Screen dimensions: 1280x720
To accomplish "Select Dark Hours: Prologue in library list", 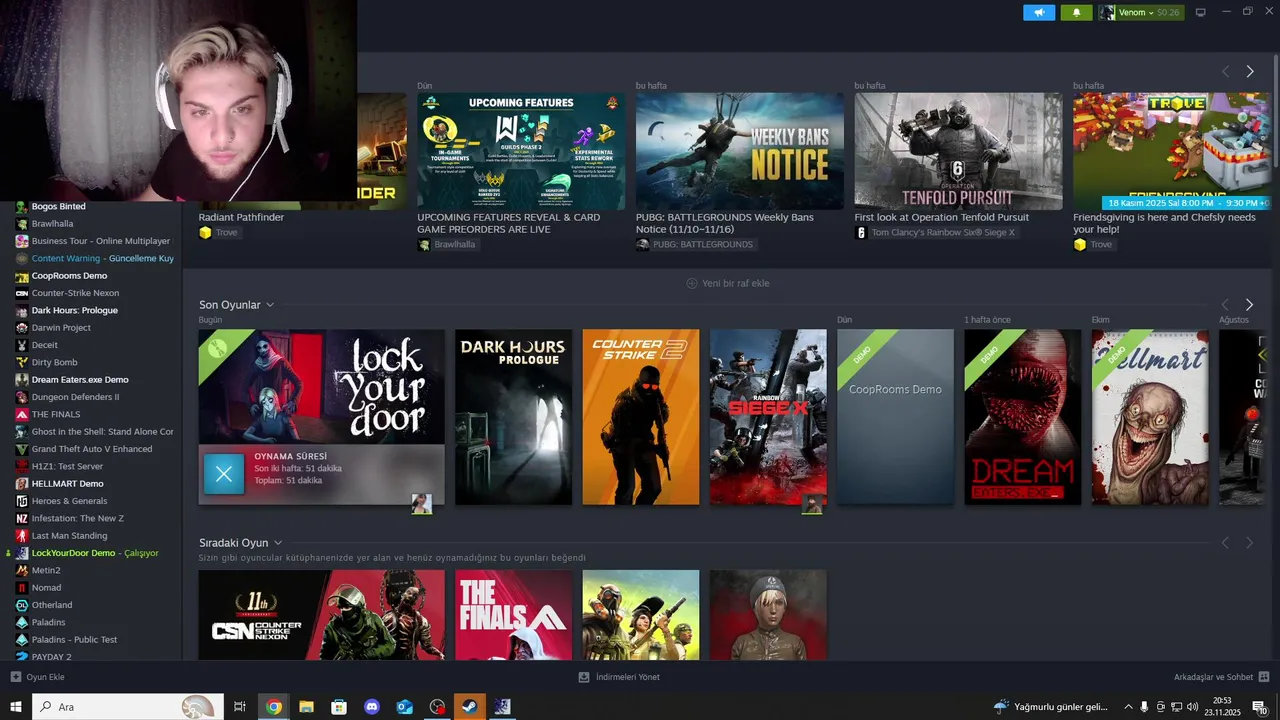I will (75, 310).
